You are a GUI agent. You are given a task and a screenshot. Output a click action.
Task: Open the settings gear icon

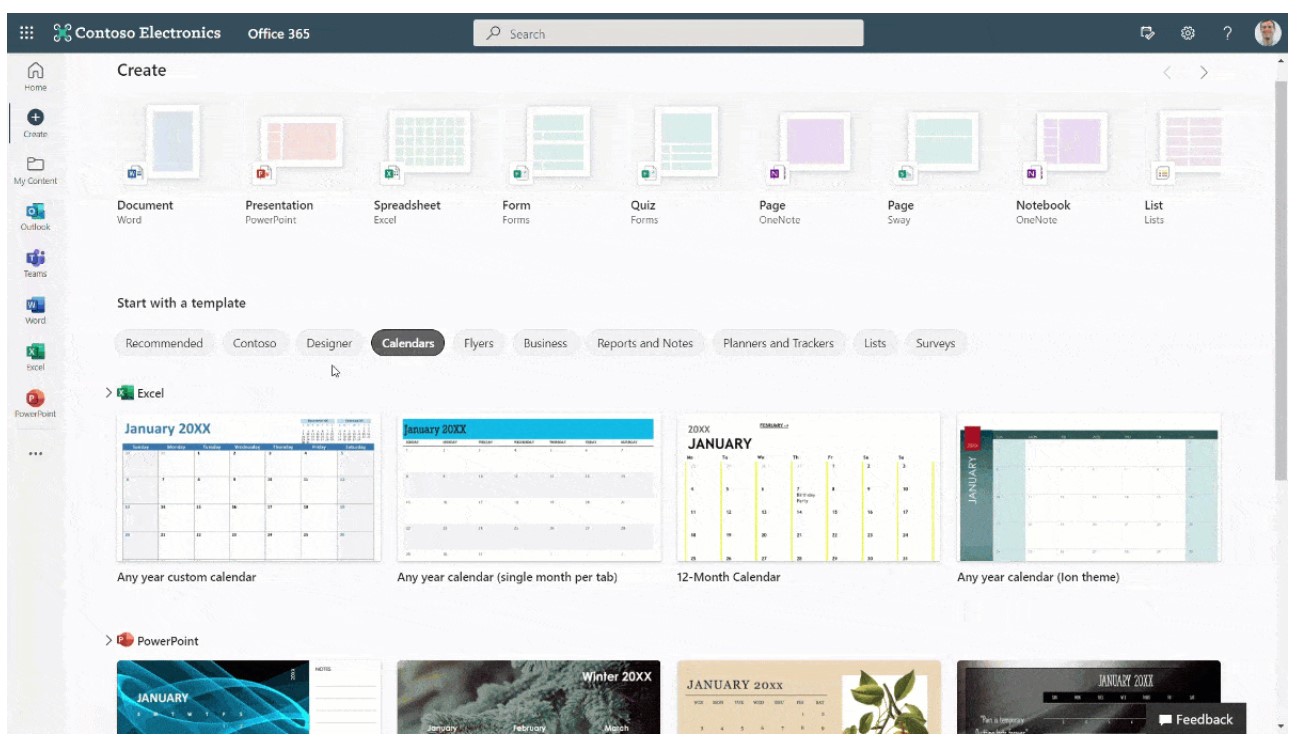click(x=1188, y=33)
